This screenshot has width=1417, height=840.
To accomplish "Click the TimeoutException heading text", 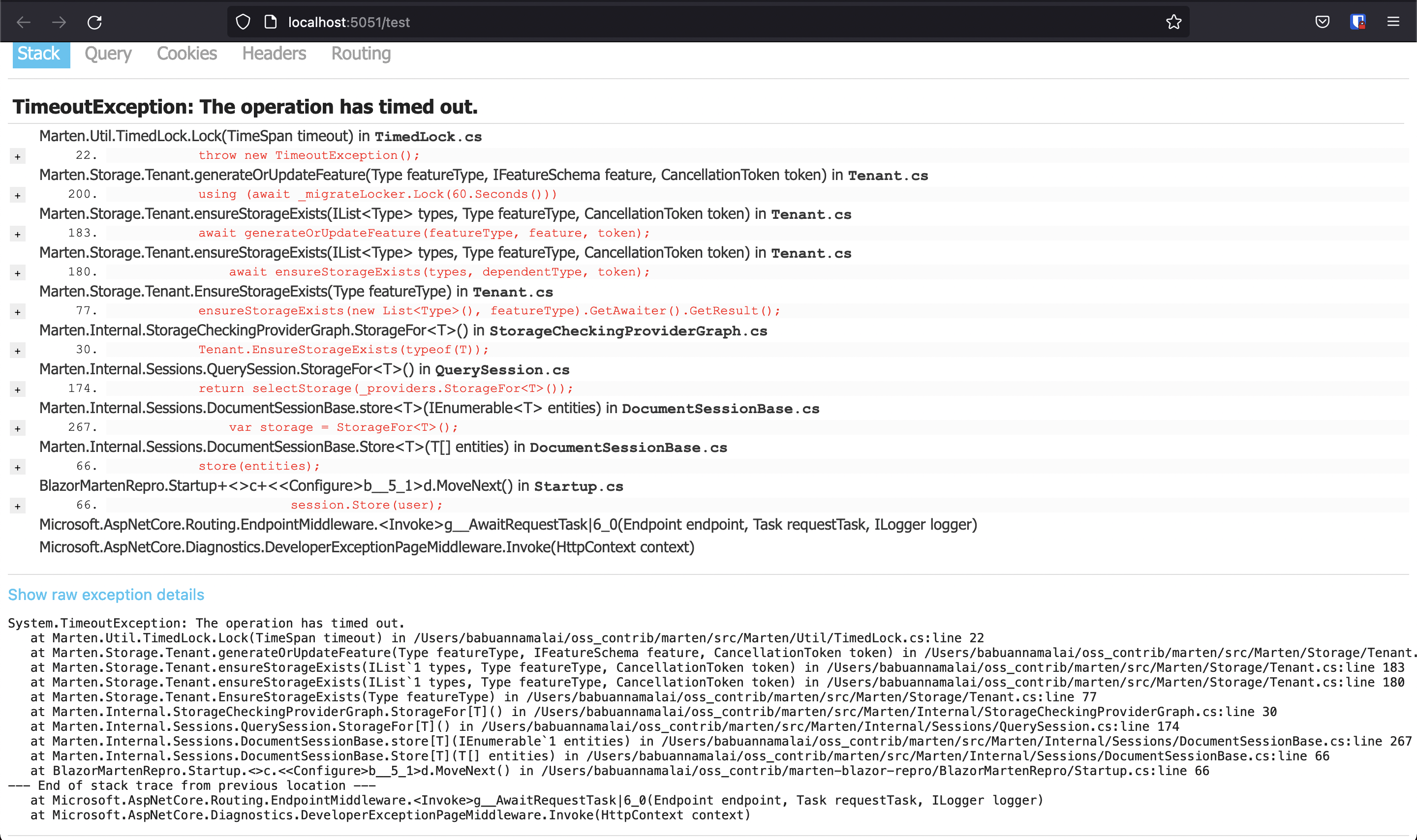I will (x=245, y=106).
